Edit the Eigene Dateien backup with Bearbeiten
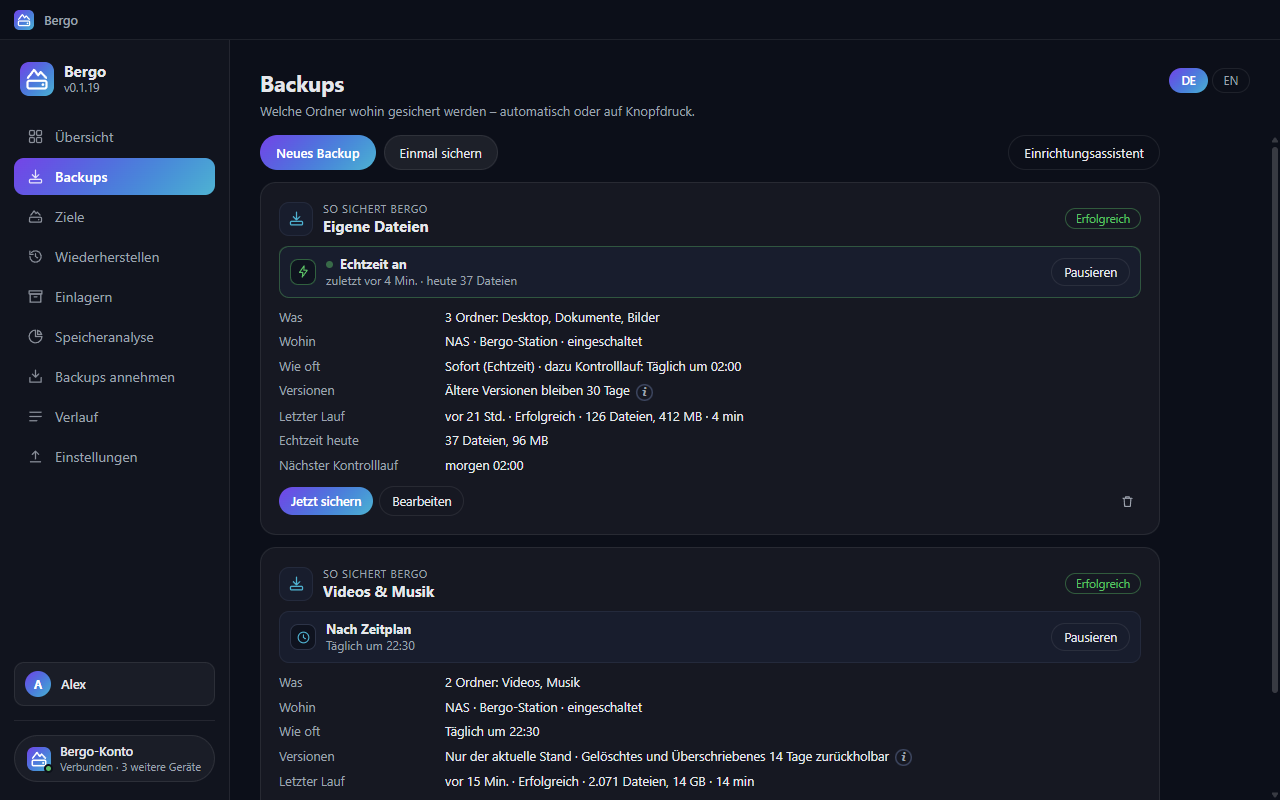1280x800 pixels. point(421,501)
